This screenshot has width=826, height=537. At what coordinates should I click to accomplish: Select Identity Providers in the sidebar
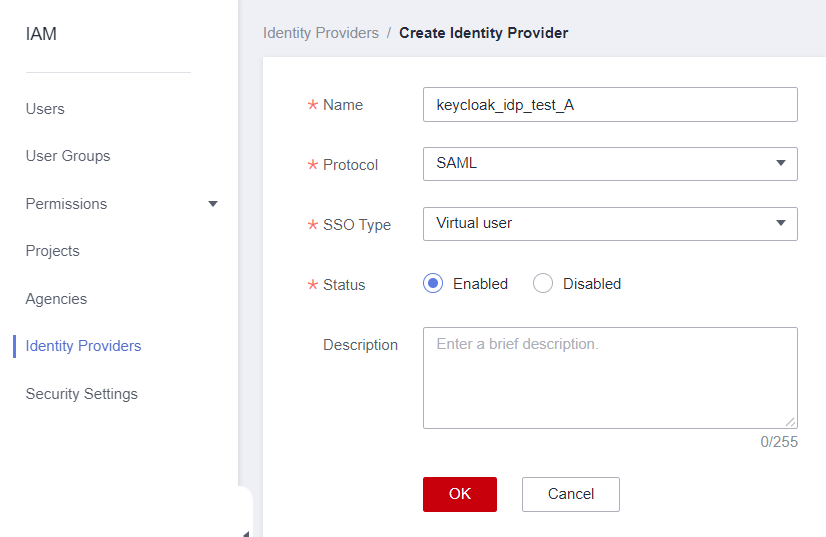(x=83, y=346)
